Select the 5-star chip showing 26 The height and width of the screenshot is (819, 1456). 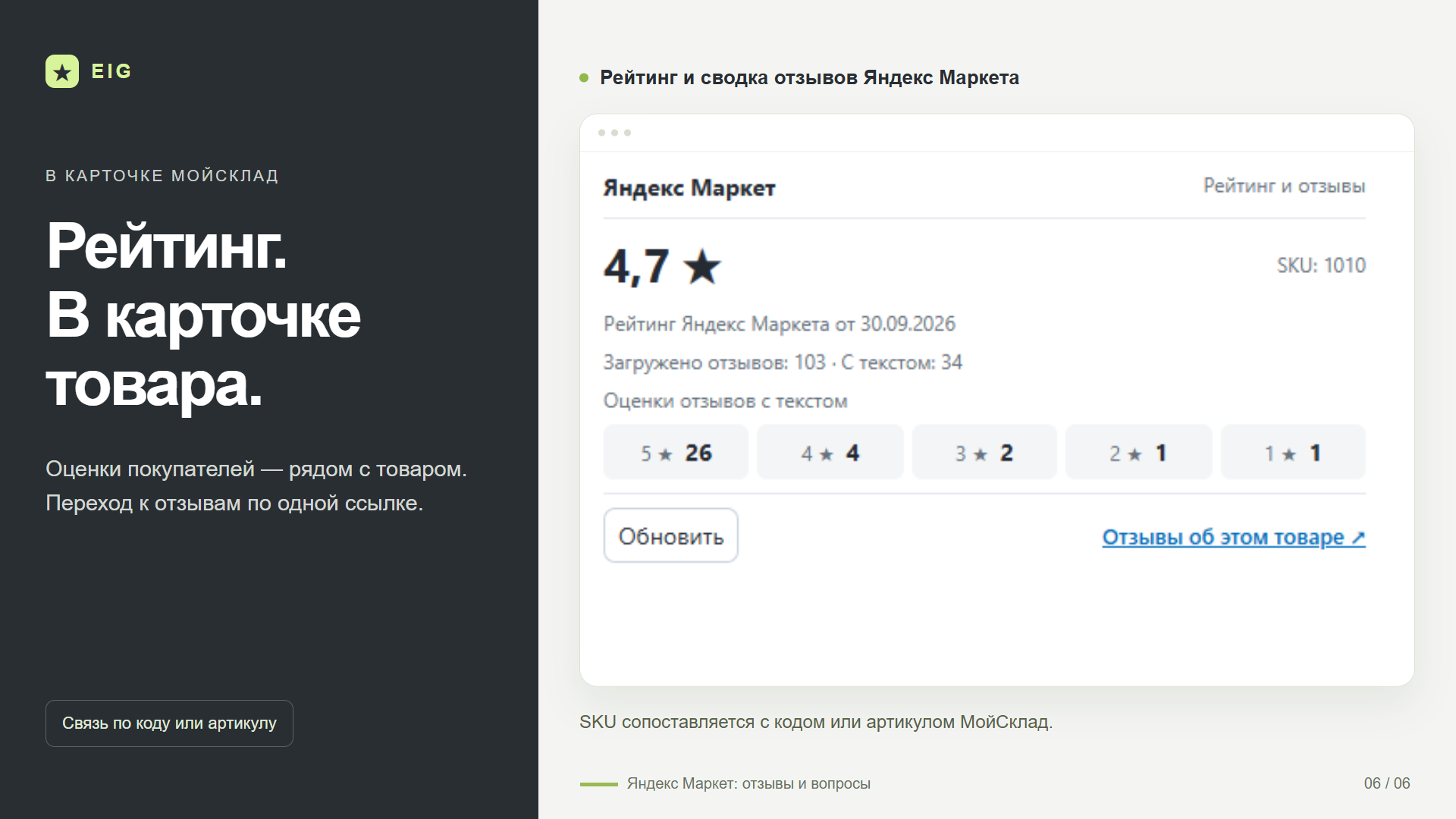pyautogui.click(x=676, y=453)
